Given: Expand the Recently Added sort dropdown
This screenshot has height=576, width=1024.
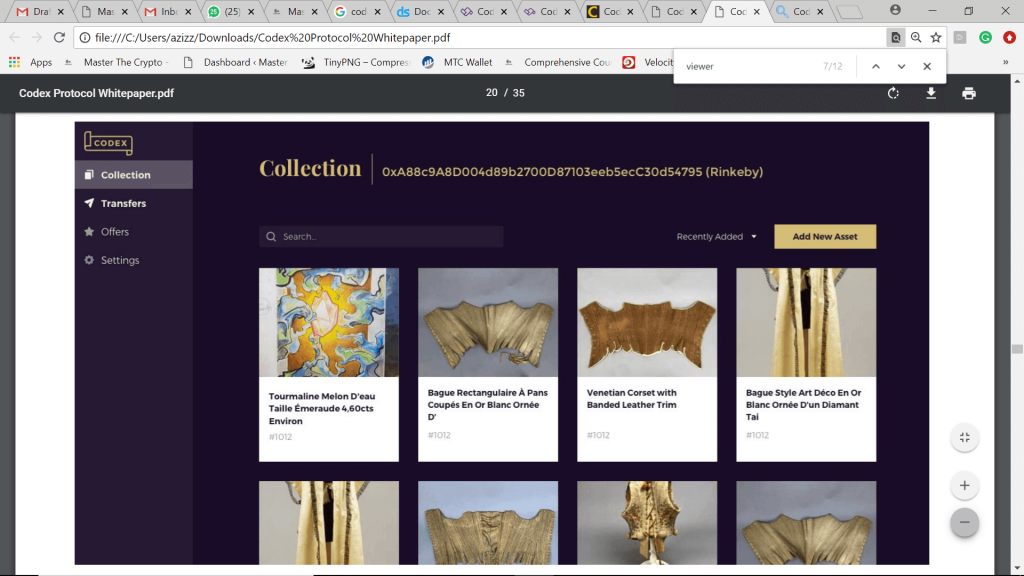Looking at the screenshot, I should coord(716,236).
